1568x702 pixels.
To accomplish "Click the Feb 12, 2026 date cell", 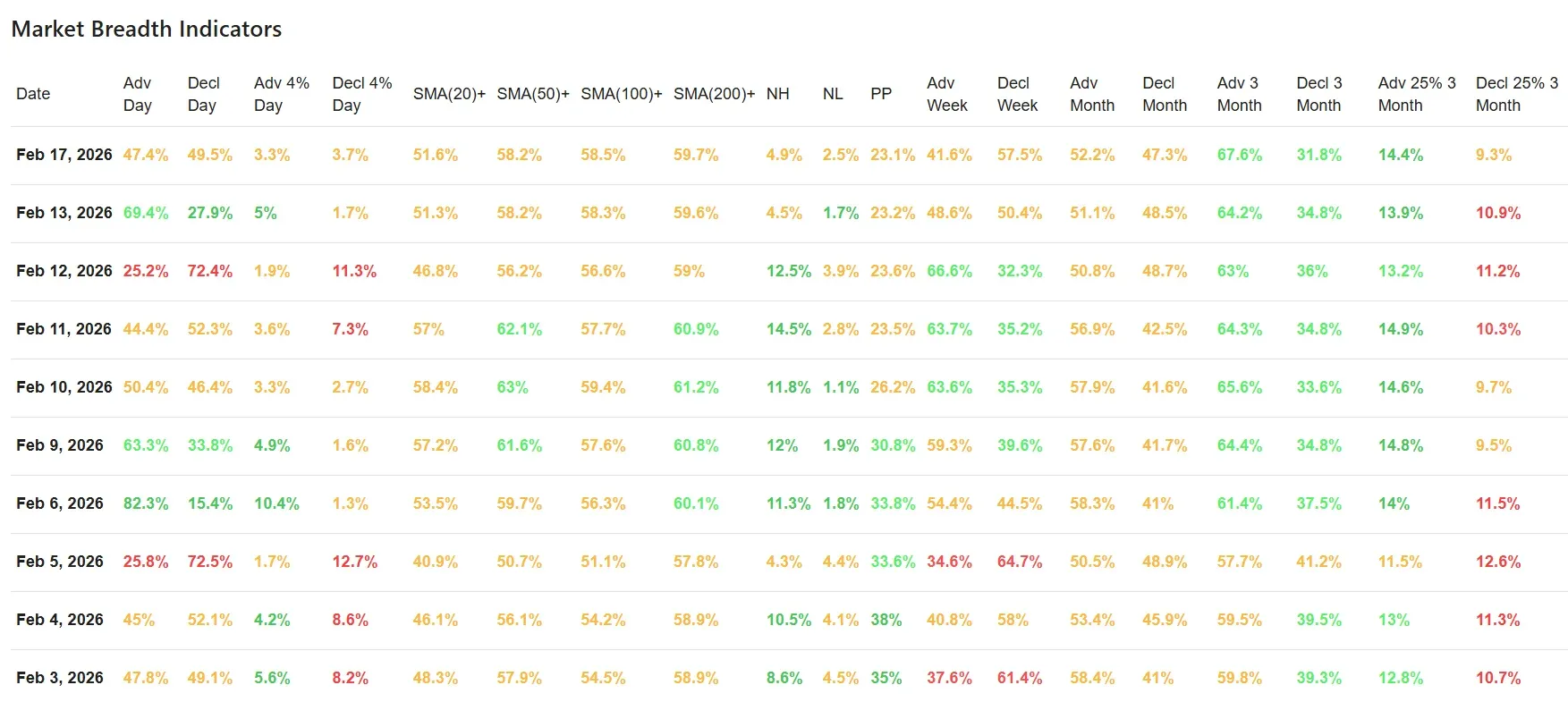I will coord(64,271).
